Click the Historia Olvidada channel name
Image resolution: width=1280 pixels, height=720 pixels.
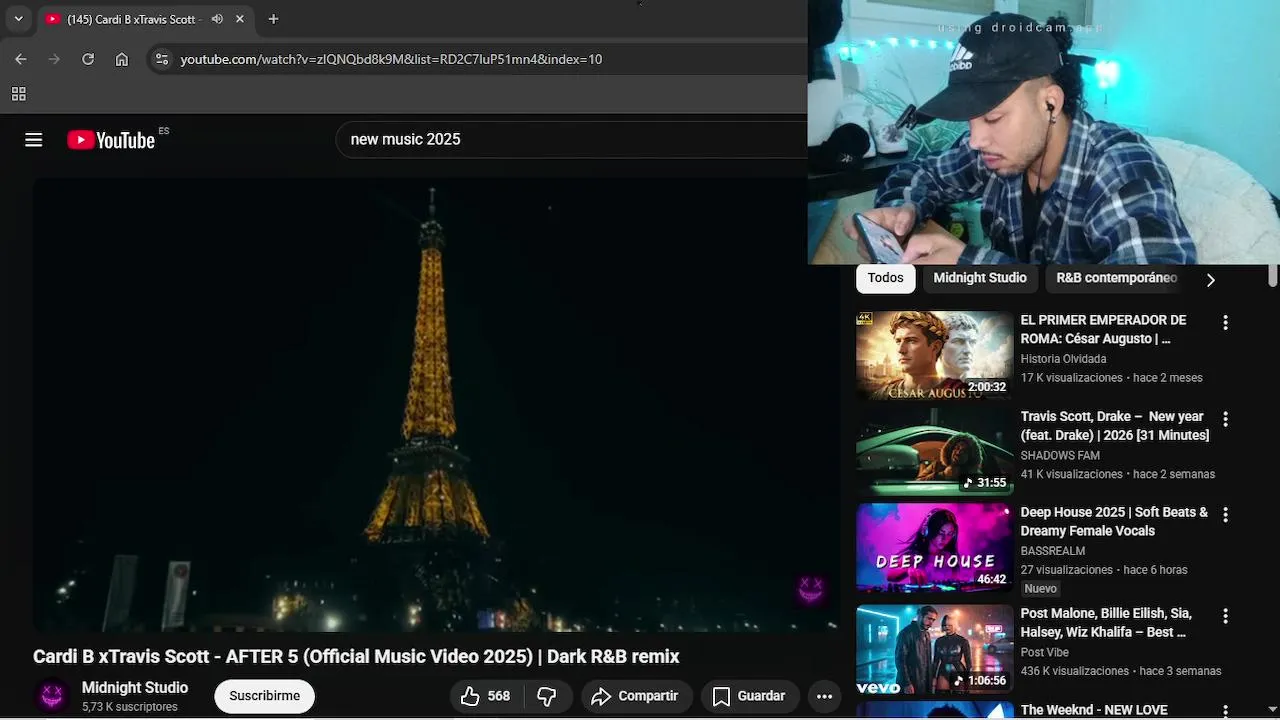[x=1063, y=359]
